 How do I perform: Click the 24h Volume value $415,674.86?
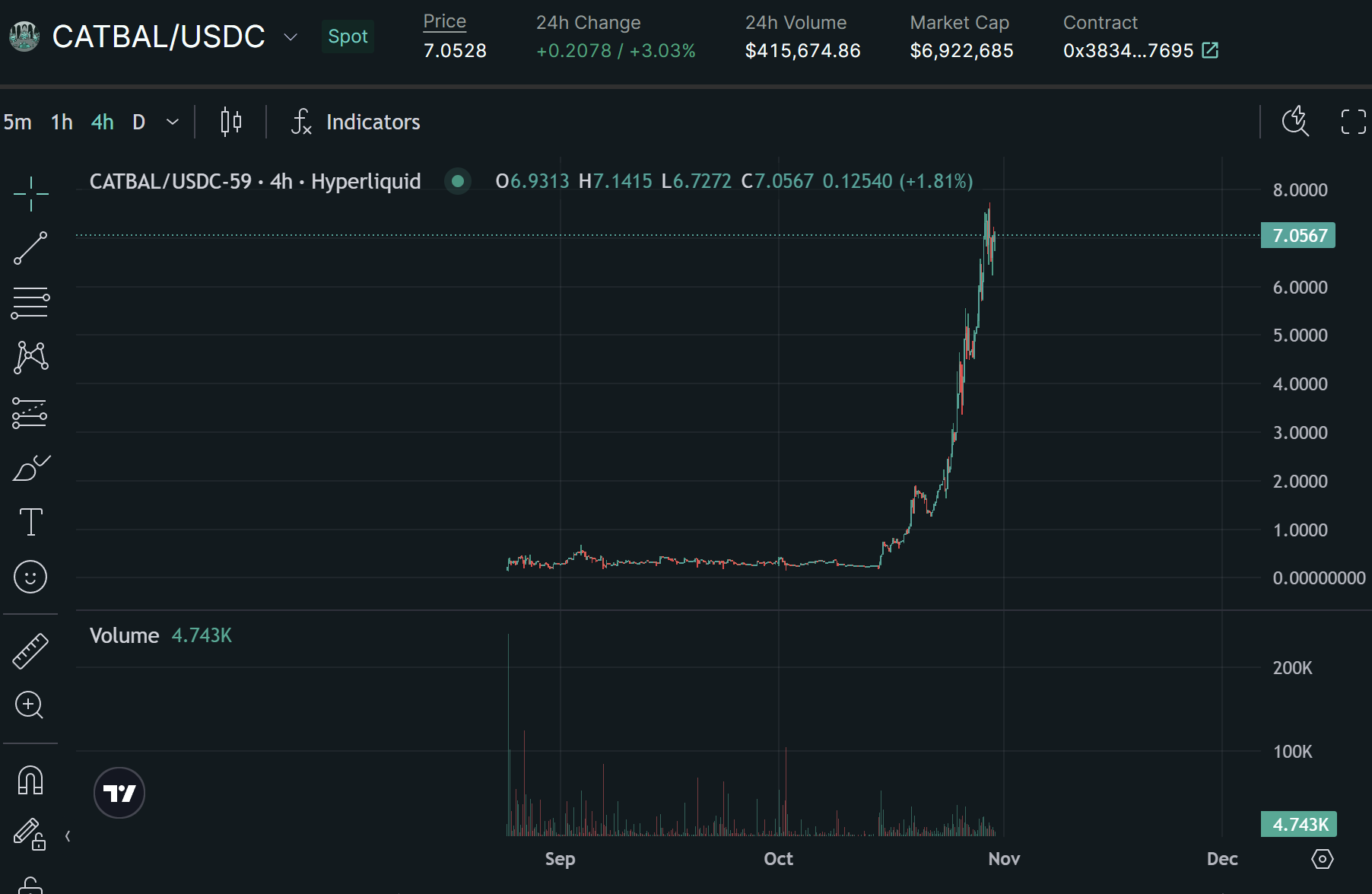(802, 50)
